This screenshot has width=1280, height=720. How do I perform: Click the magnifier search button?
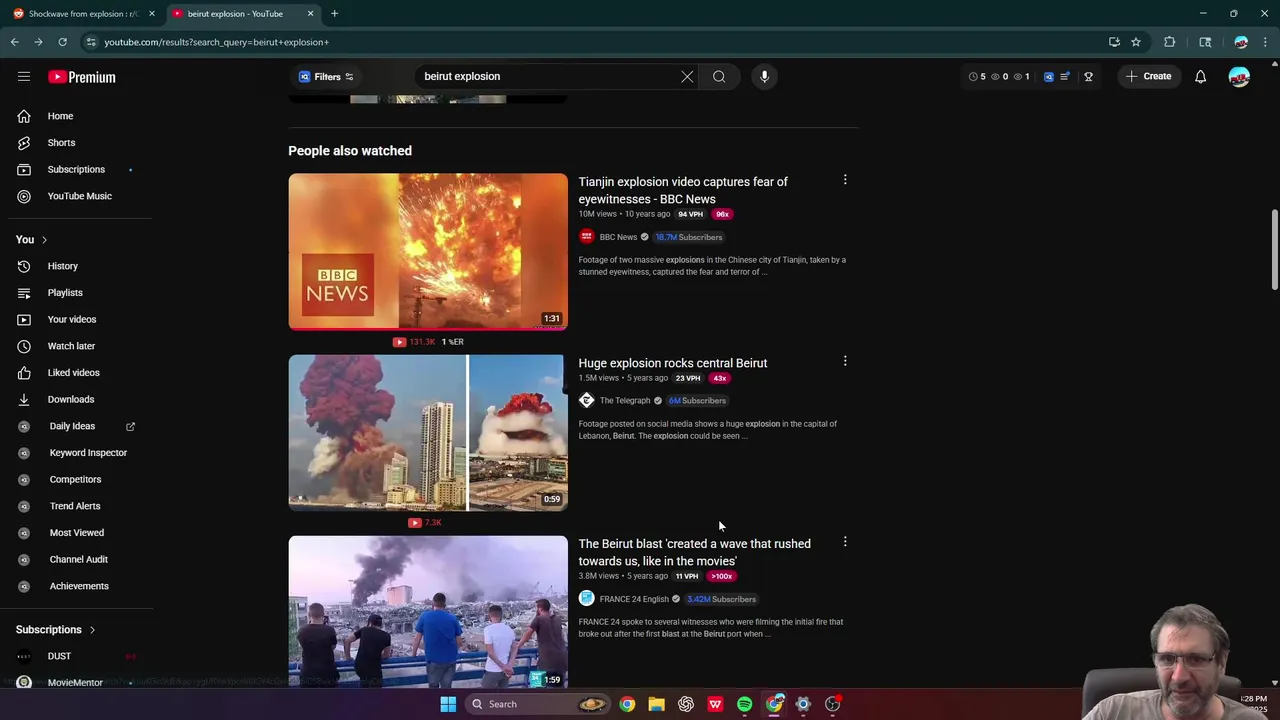click(719, 76)
